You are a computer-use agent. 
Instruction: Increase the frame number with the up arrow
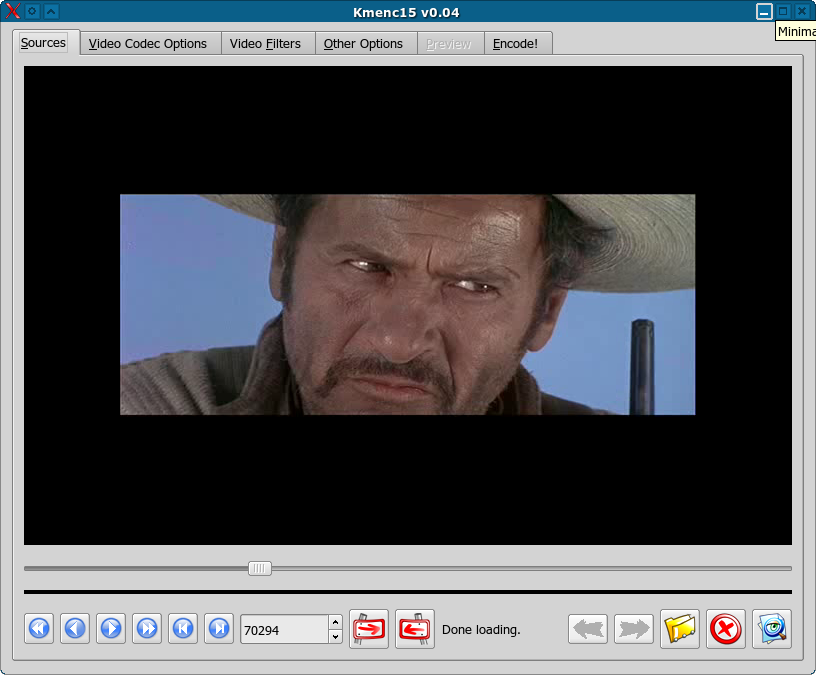pyautogui.click(x=336, y=622)
